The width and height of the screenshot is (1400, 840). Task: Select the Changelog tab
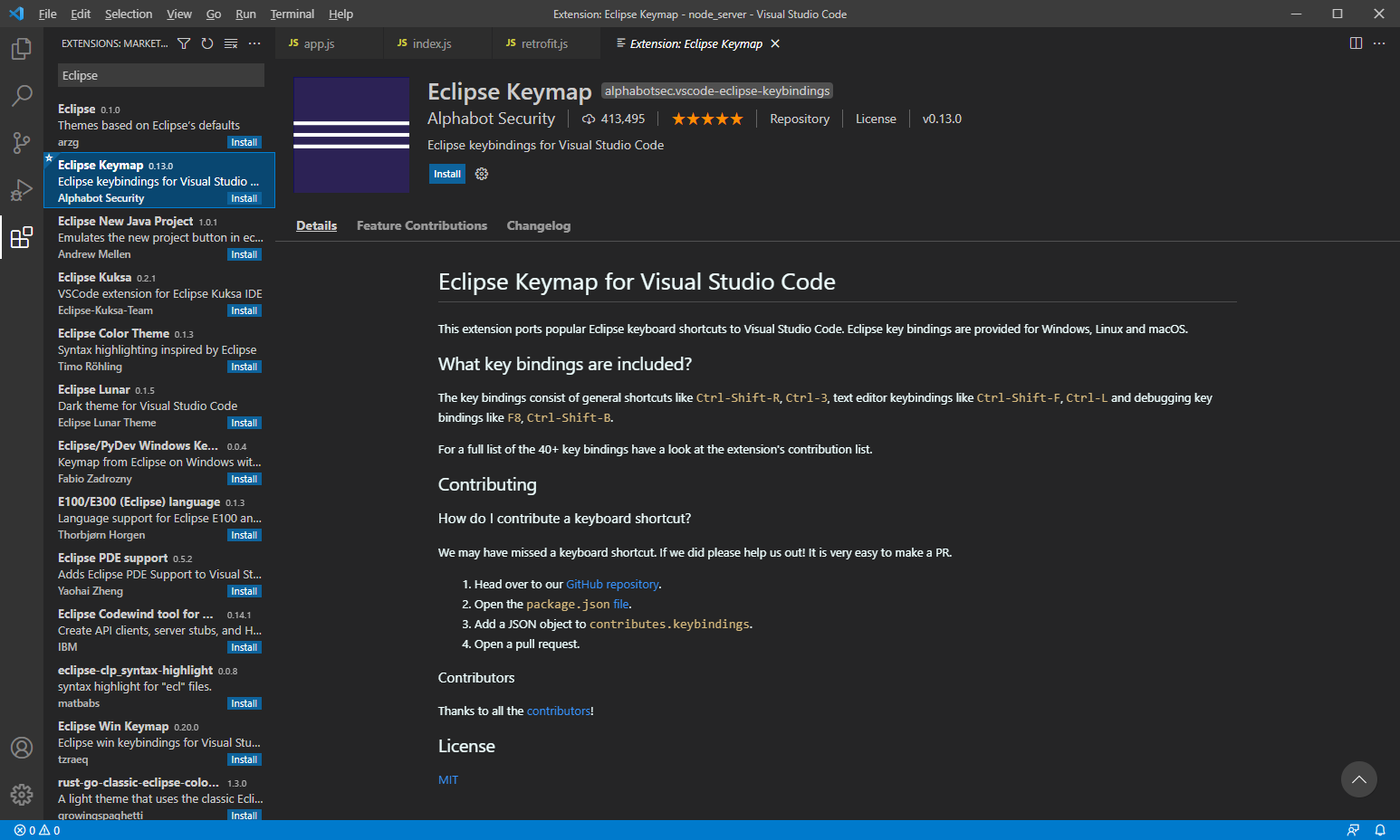pos(539,225)
